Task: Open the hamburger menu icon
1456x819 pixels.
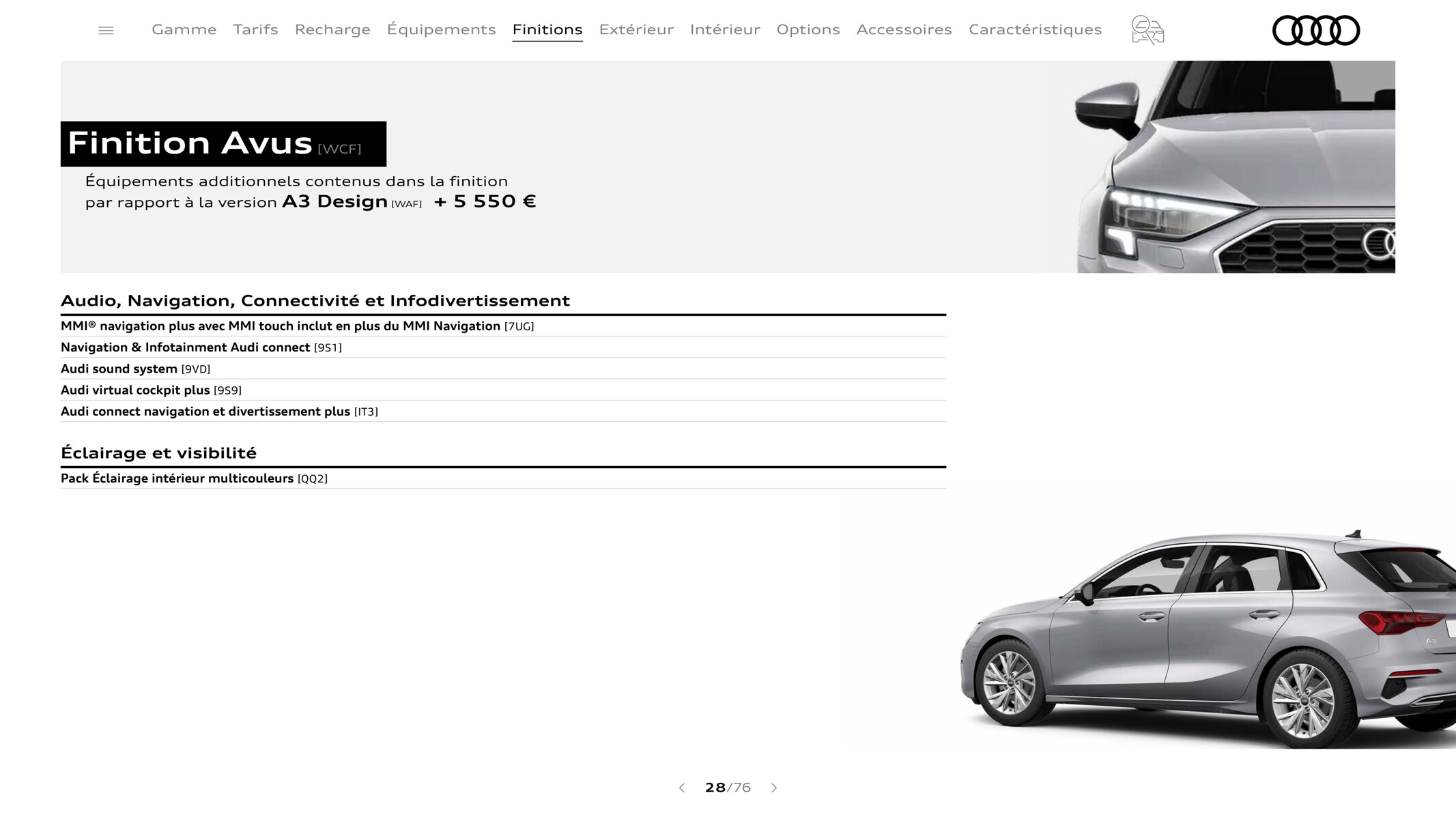Action: pyautogui.click(x=106, y=31)
